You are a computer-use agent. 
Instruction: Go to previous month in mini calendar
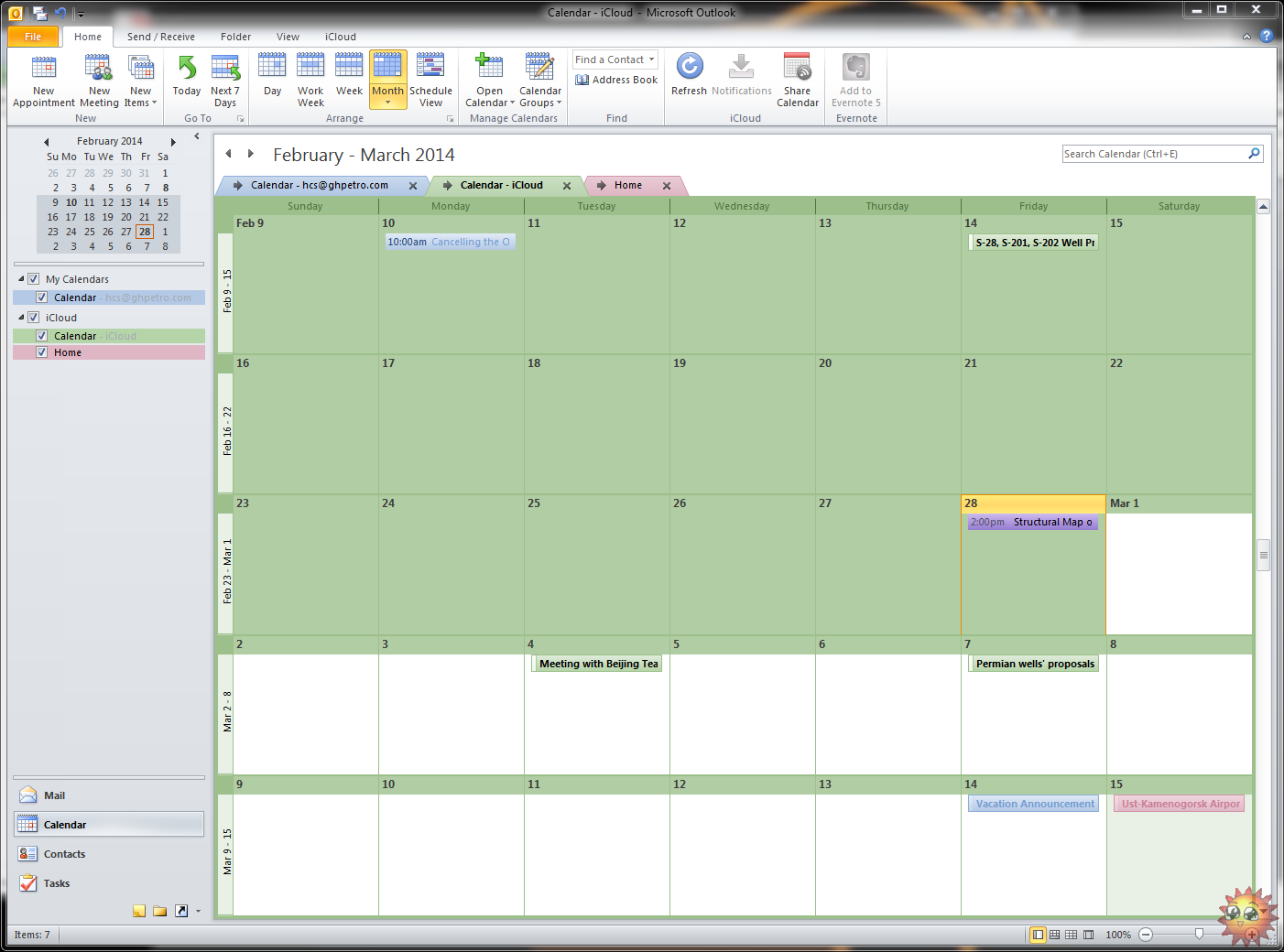coord(46,142)
